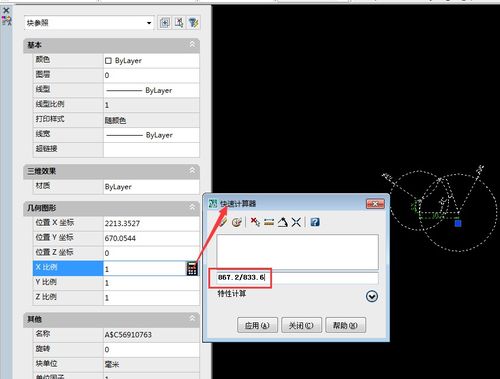
Task: Click the calculator expression input field
Action: (x=297, y=278)
